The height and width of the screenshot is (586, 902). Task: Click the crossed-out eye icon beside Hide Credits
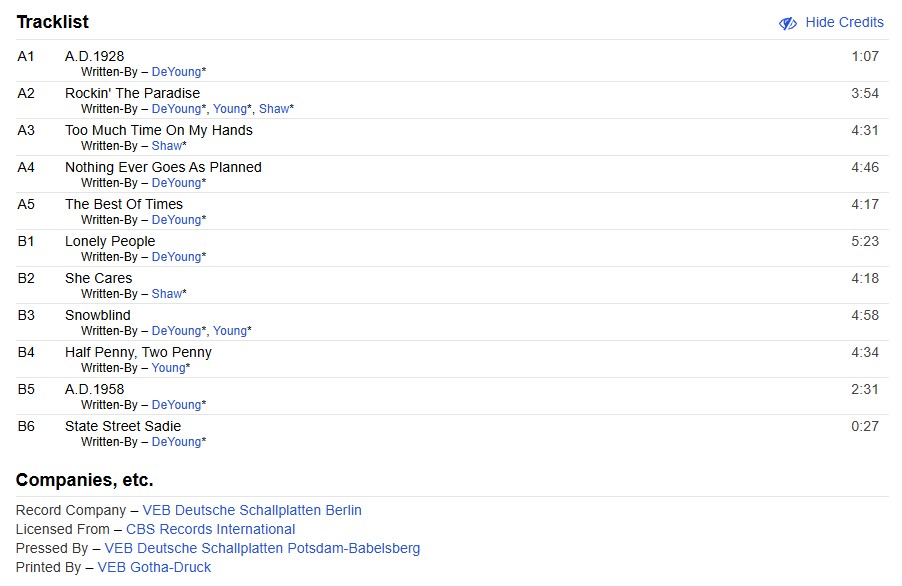pyautogui.click(x=788, y=23)
